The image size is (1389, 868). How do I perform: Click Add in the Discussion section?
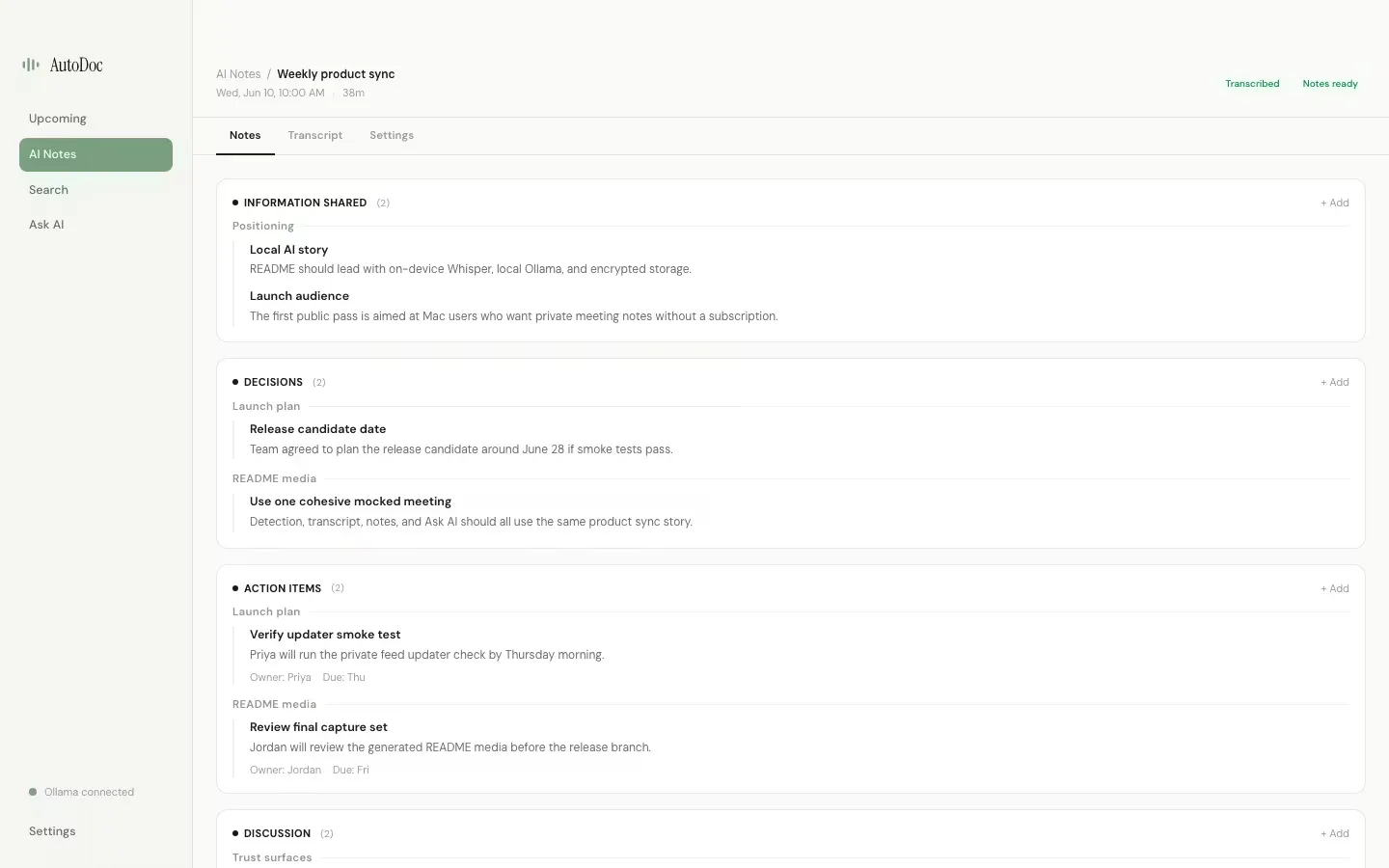coord(1335,833)
